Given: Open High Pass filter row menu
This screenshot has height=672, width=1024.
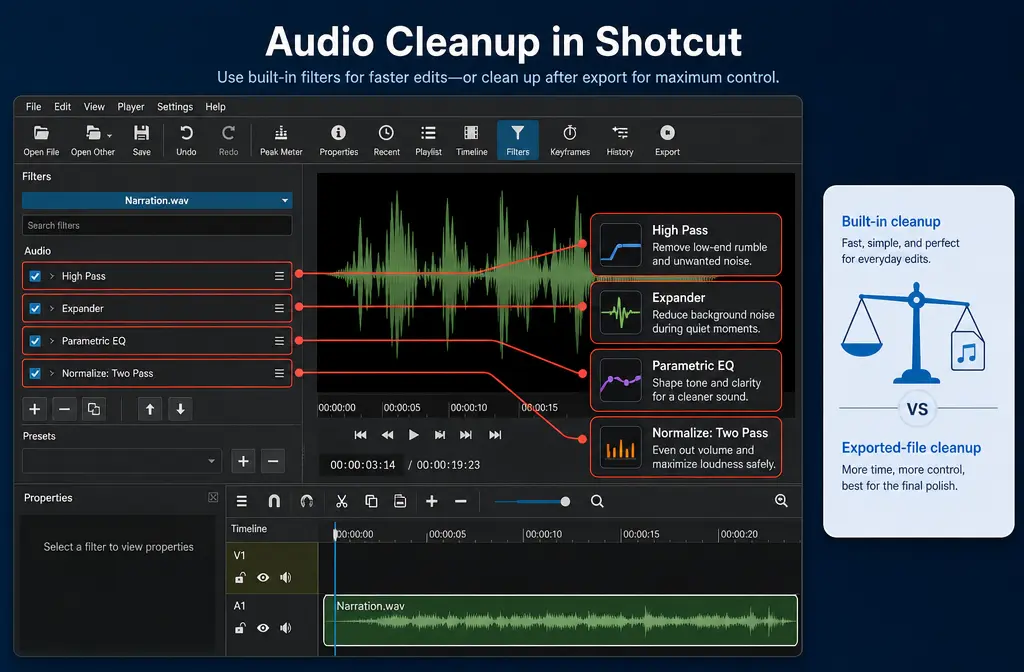Looking at the screenshot, I should pyautogui.click(x=279, y=276).
